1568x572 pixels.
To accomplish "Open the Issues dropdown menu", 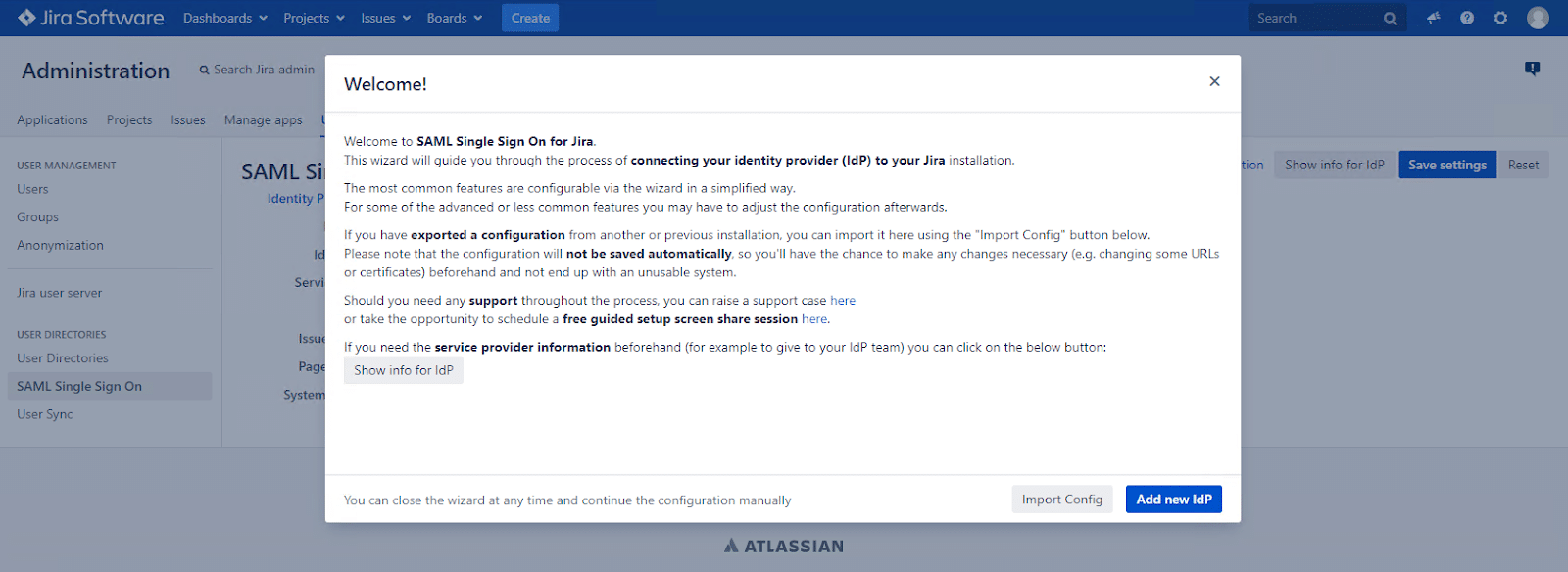I will coord(385,18).
